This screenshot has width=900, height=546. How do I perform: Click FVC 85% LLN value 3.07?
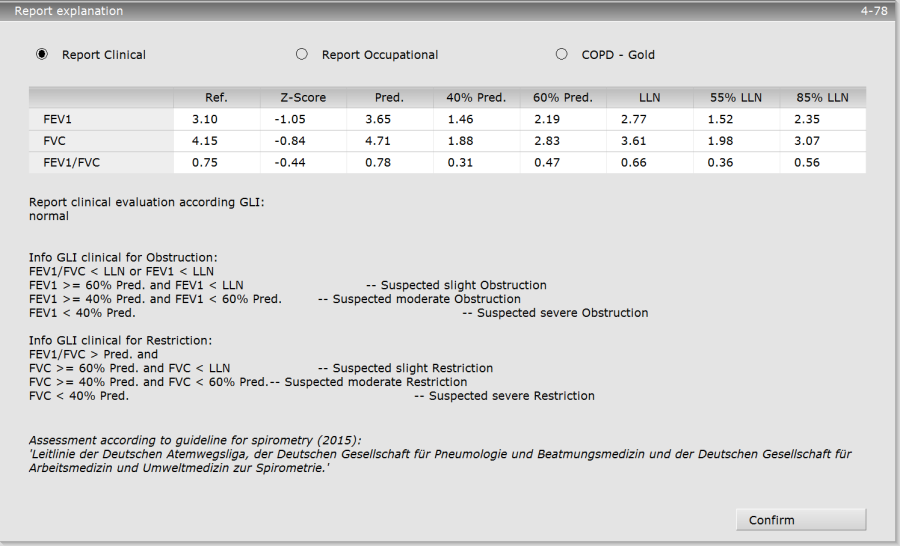807,141
